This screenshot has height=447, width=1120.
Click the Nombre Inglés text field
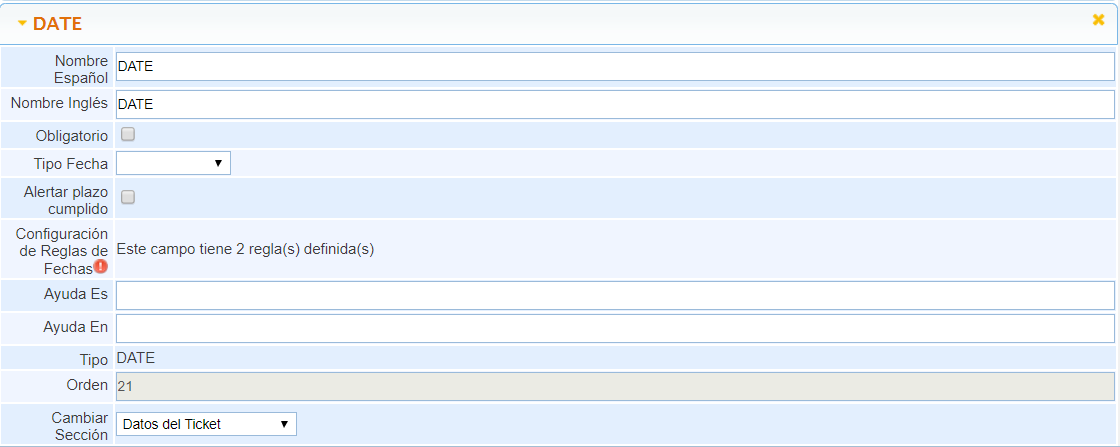(x=614, y=104)
